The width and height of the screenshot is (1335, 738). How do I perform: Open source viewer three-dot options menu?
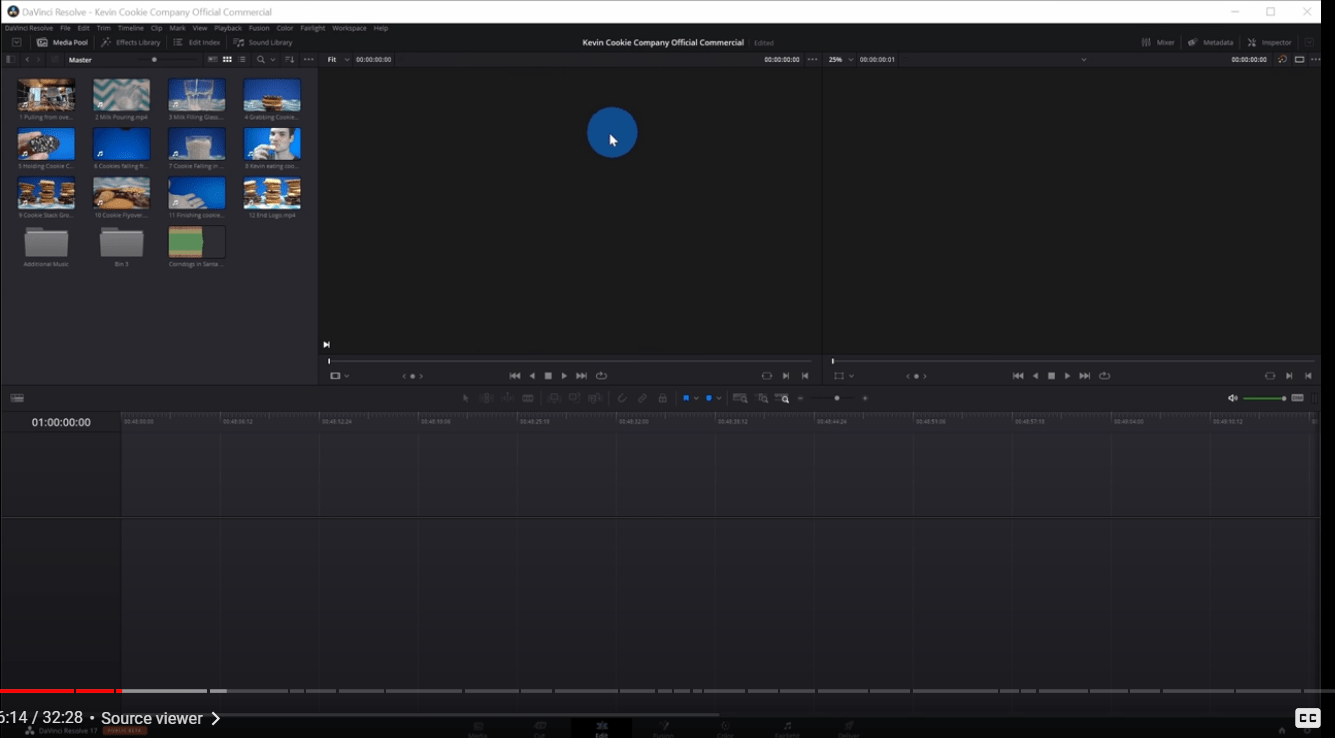click(x=813, y=60)
